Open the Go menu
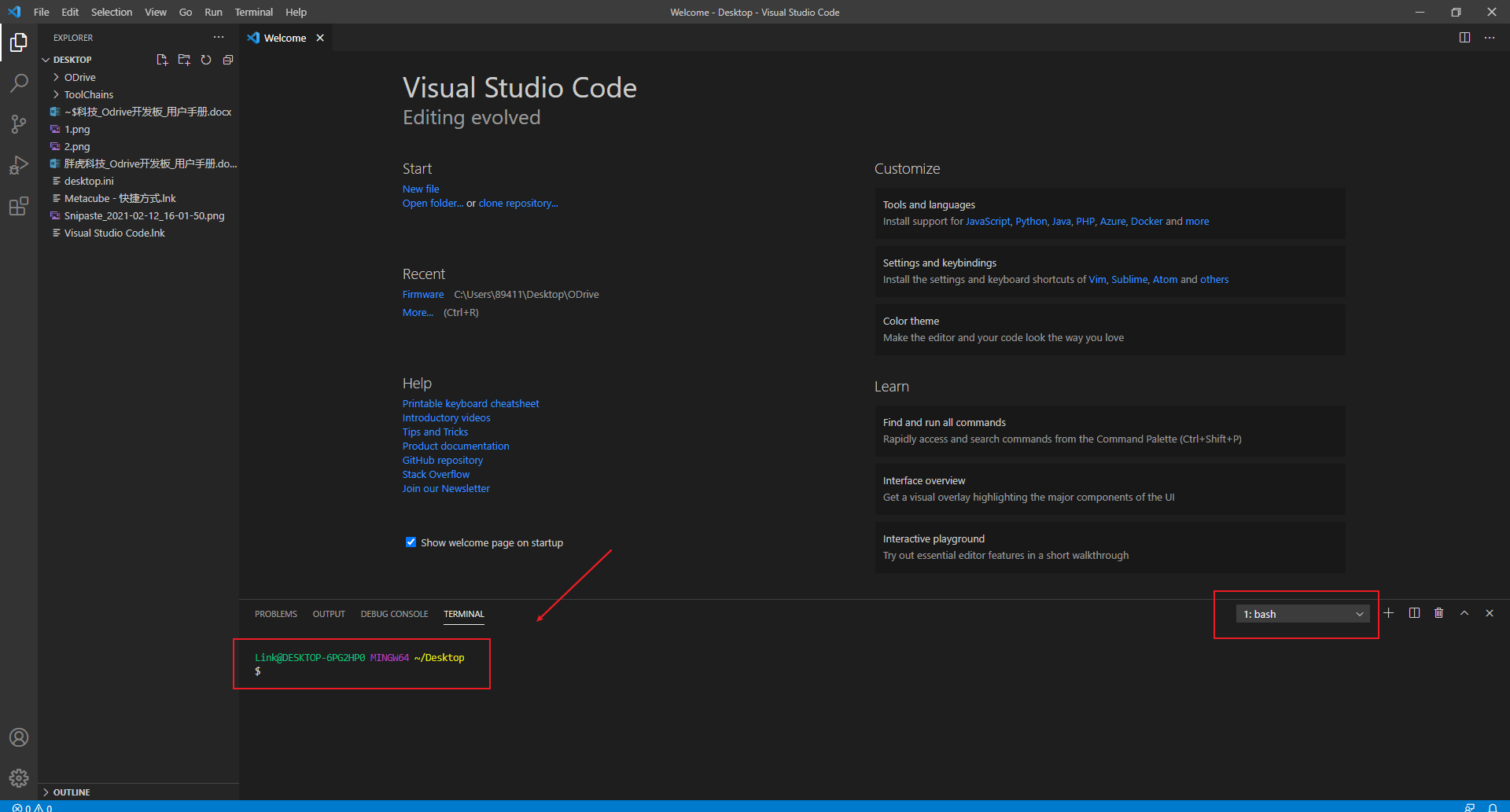The width and height of the screenshot is (1510, 812). [x=186, y=12]
